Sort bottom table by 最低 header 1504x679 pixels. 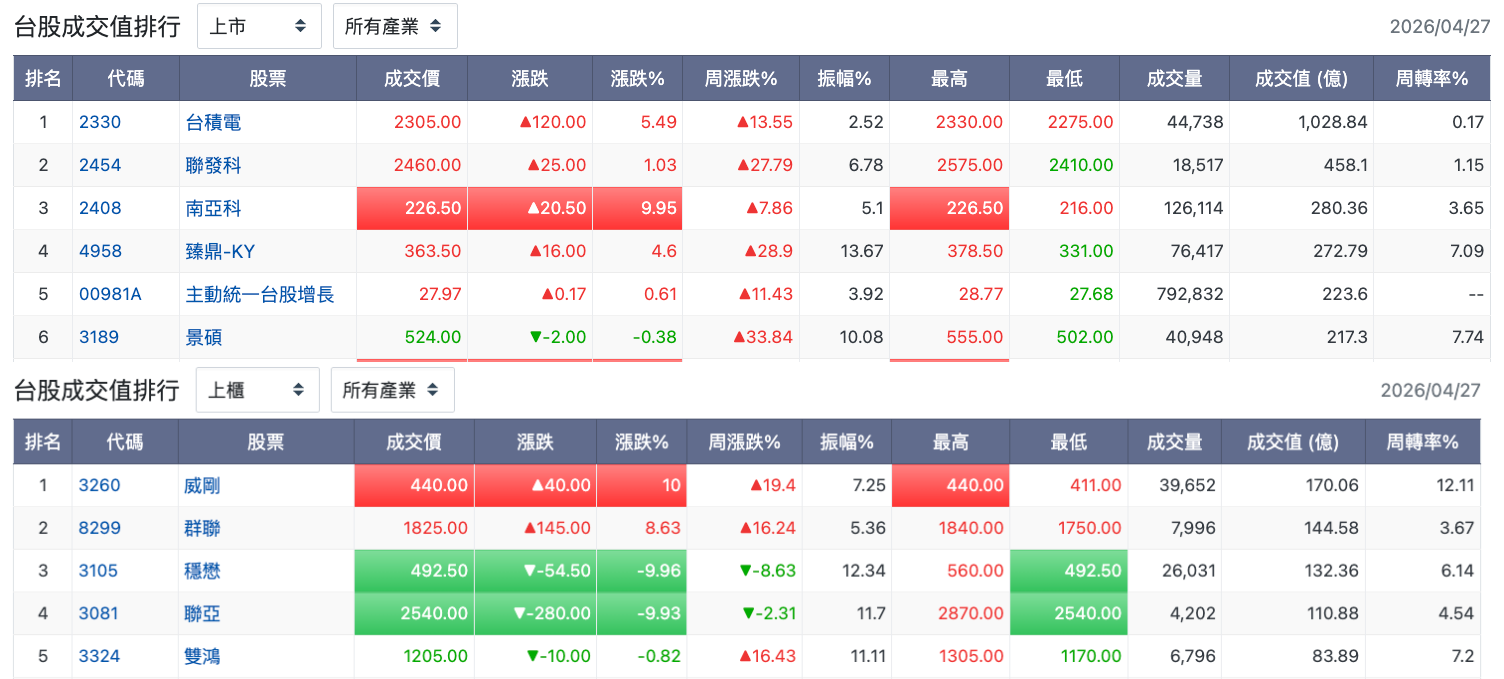pos(1068,441)
